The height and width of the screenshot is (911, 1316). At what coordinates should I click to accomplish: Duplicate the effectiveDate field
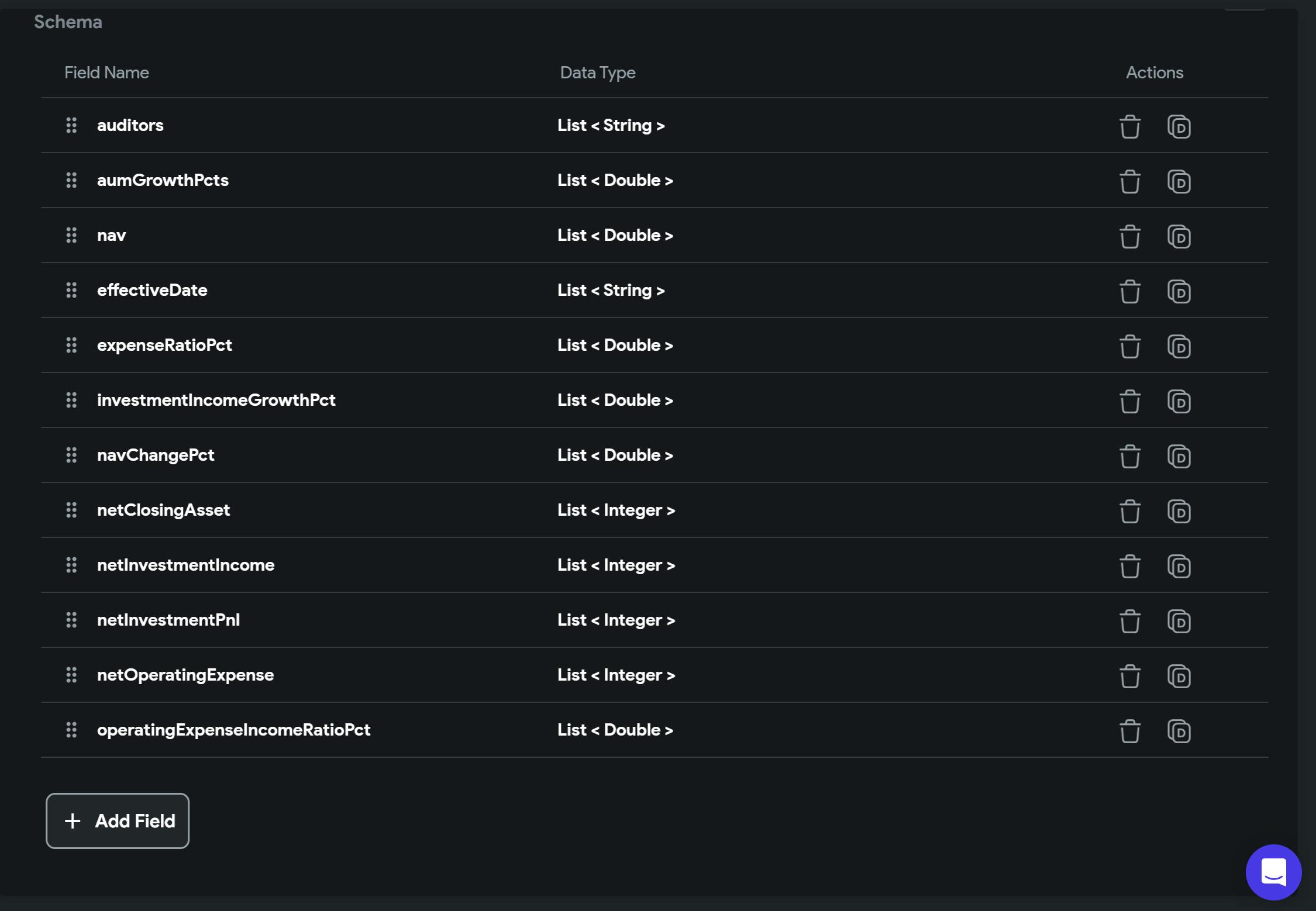(x=1179, y=291)
